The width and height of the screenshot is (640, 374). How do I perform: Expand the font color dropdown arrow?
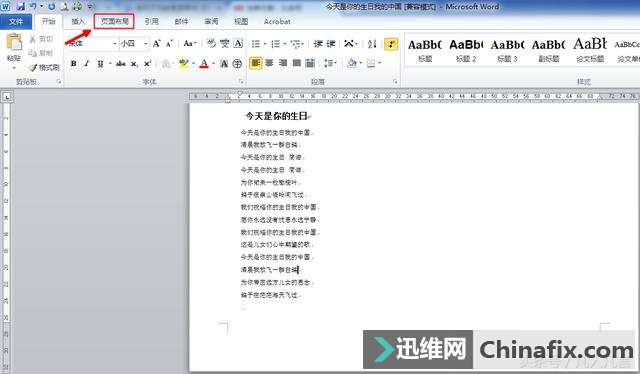(213, 64)
